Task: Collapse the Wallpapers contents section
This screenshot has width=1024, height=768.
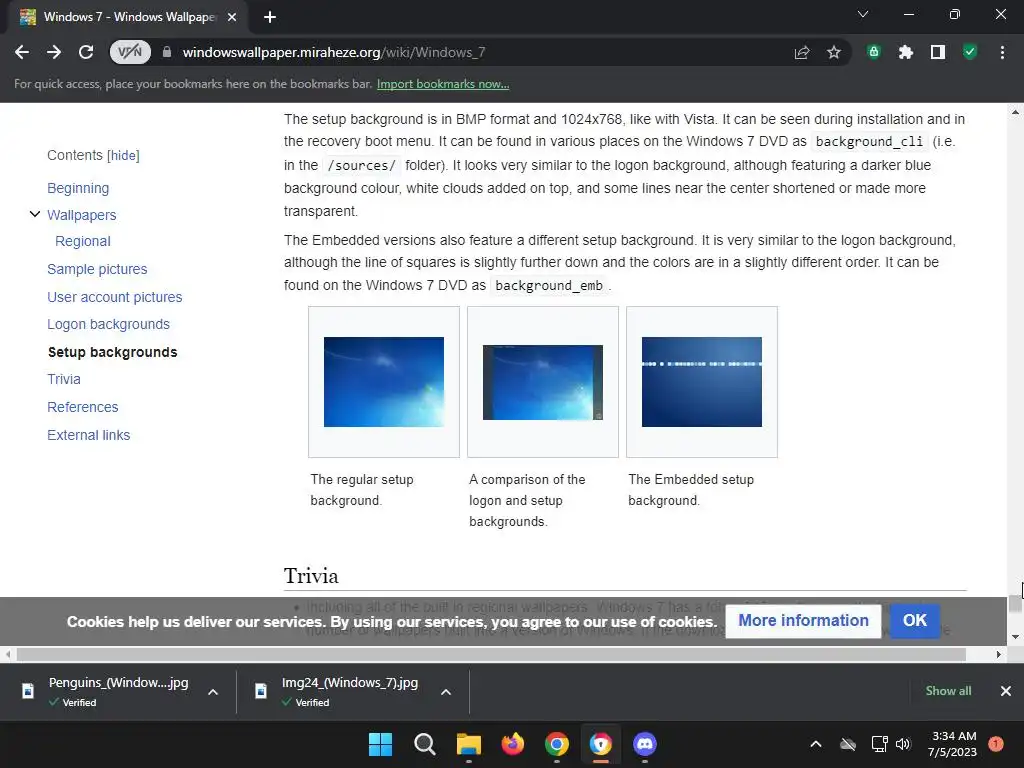Action: pos(35,214)
